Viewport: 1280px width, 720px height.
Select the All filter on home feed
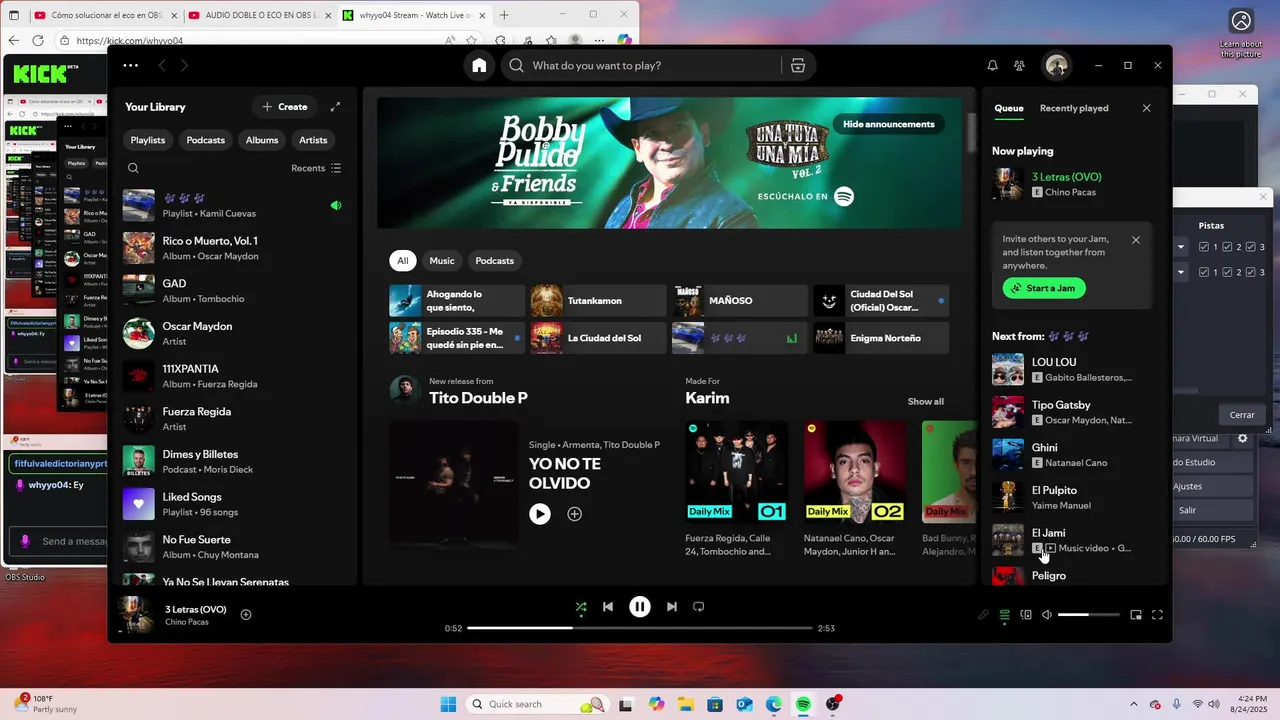point(403,261)
